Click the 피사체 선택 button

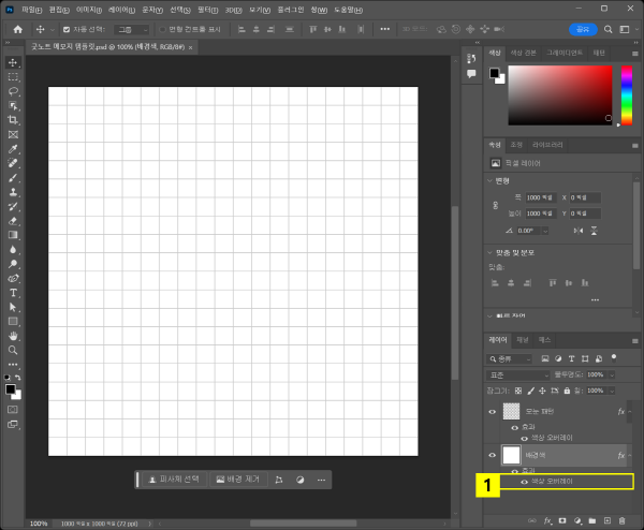click(173, 479)
